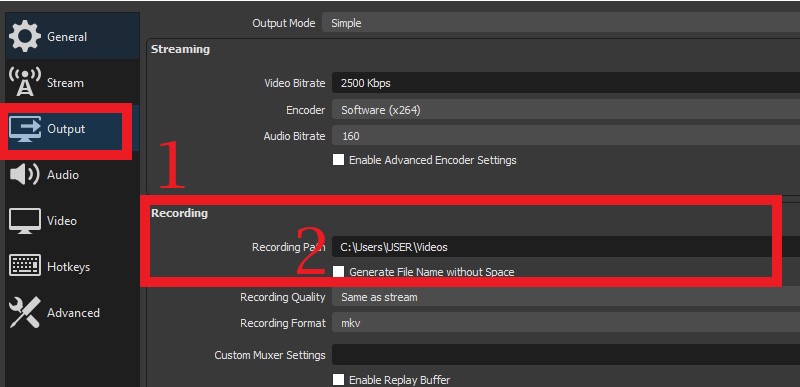Click the Output Mode label
This screenshot has height=387, width=800.
284,23
